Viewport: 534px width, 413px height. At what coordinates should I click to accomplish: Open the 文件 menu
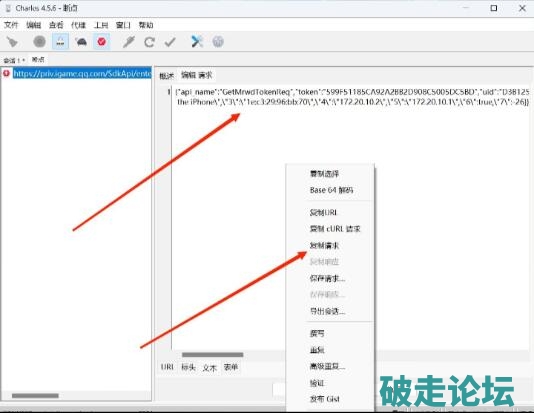pos(11,25)
